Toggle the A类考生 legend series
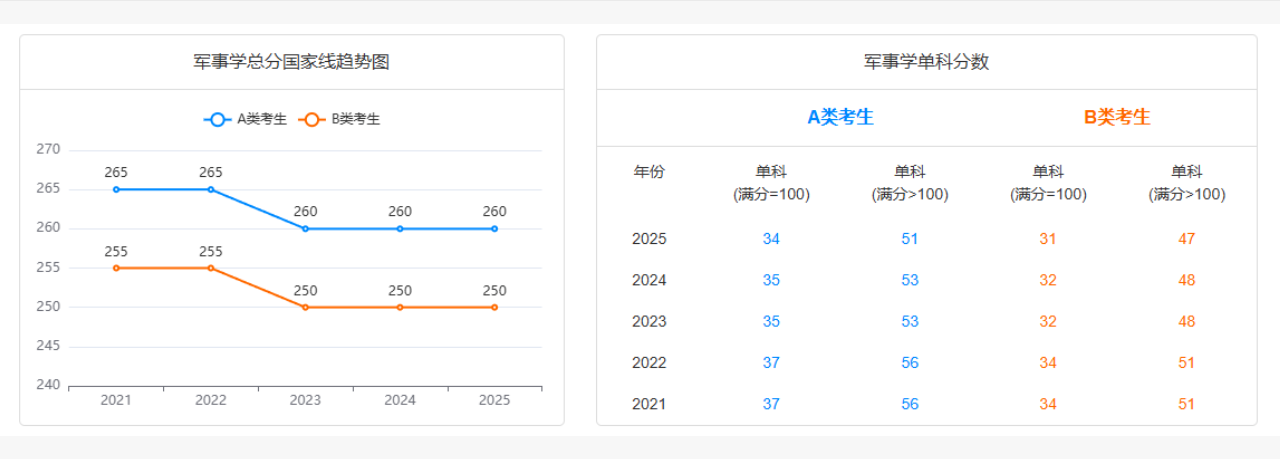Viewport: 1280px width, 459px height. [245, 119]
